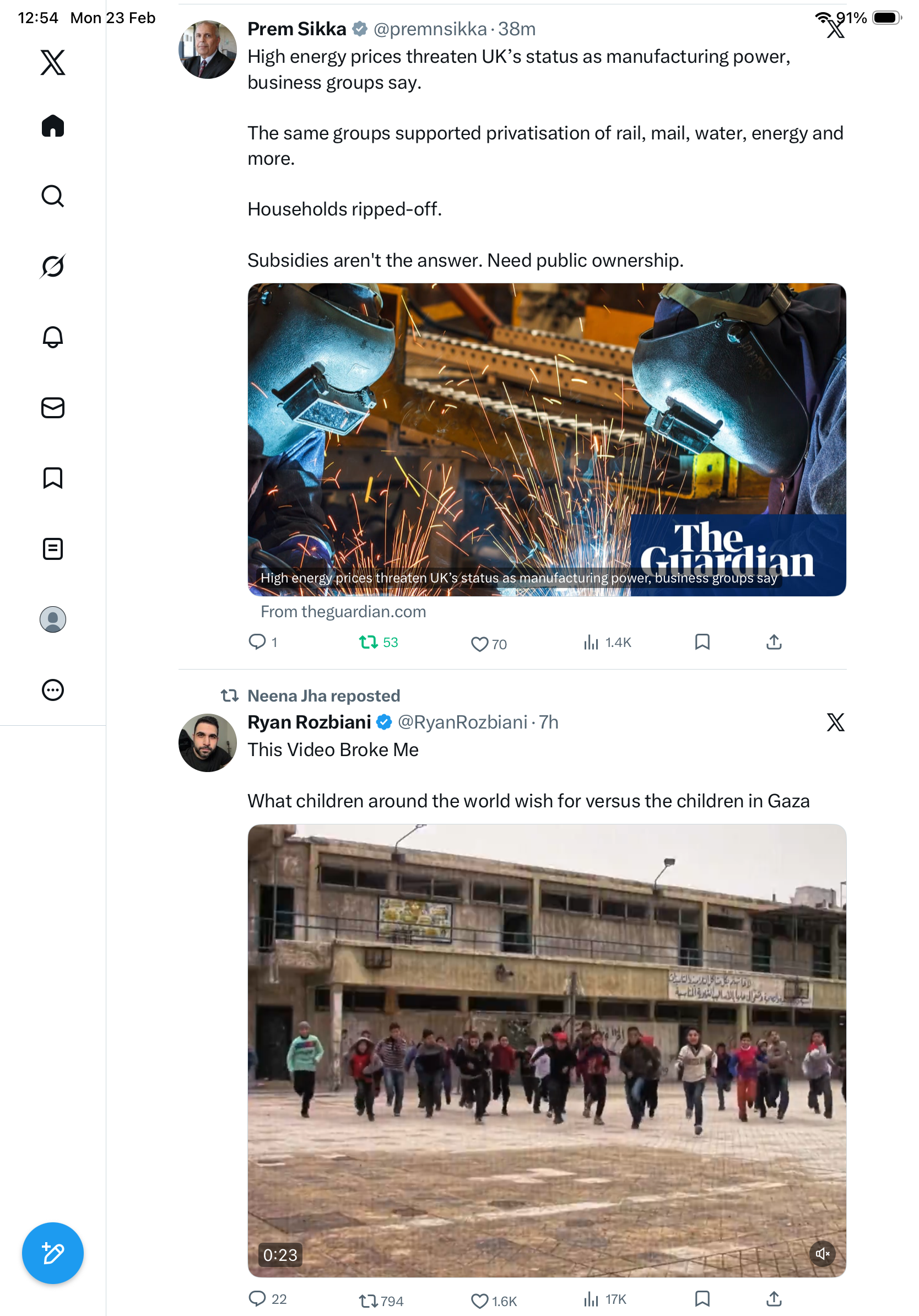Image resolution: width=919 pixels, height=1316 pixels.
Task: Open Messages envelope icon
Action: click(x=53, y=407)
